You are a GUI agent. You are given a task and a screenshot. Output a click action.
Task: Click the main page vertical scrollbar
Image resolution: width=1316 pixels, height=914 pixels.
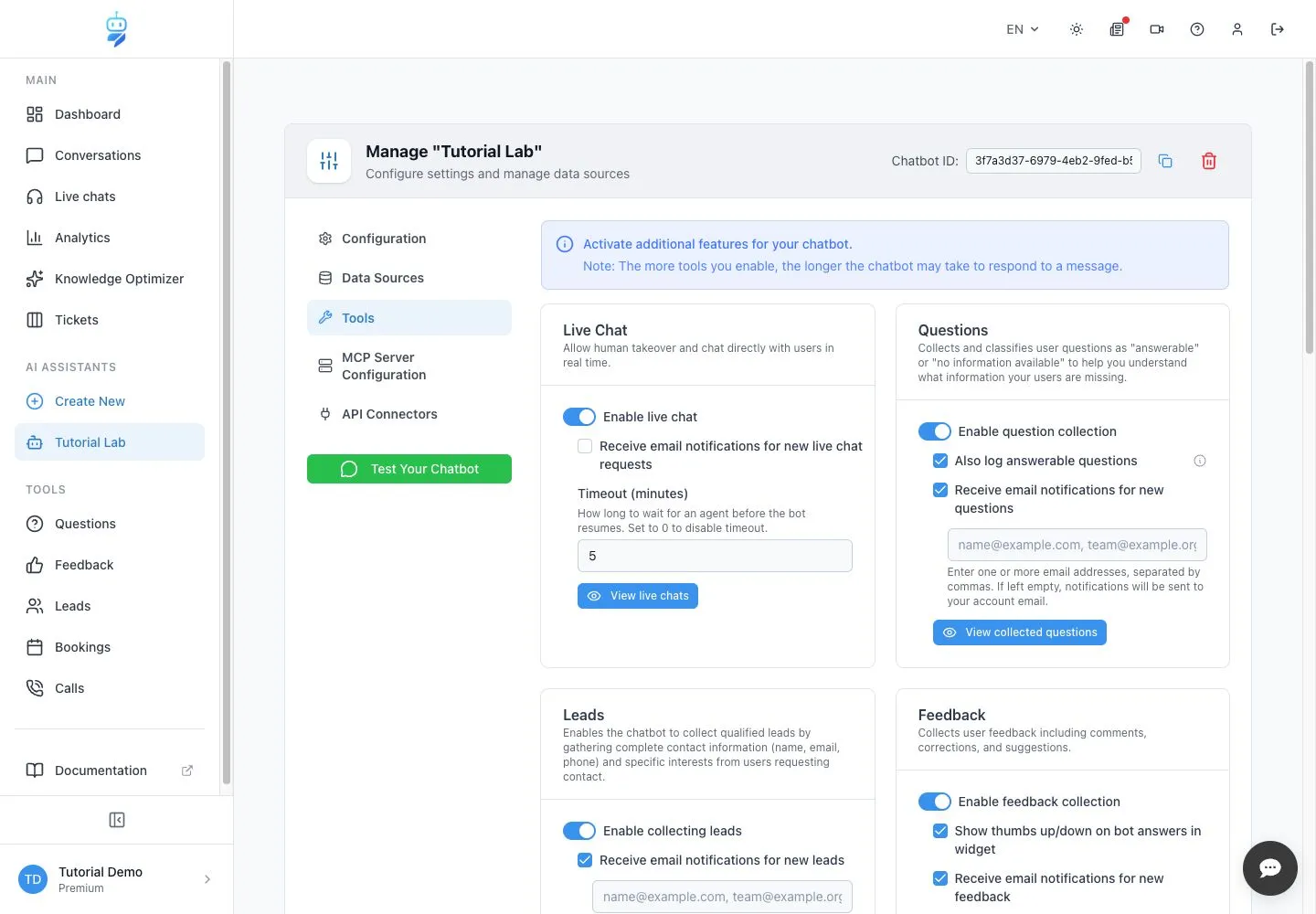click(x=1309, y=208)
